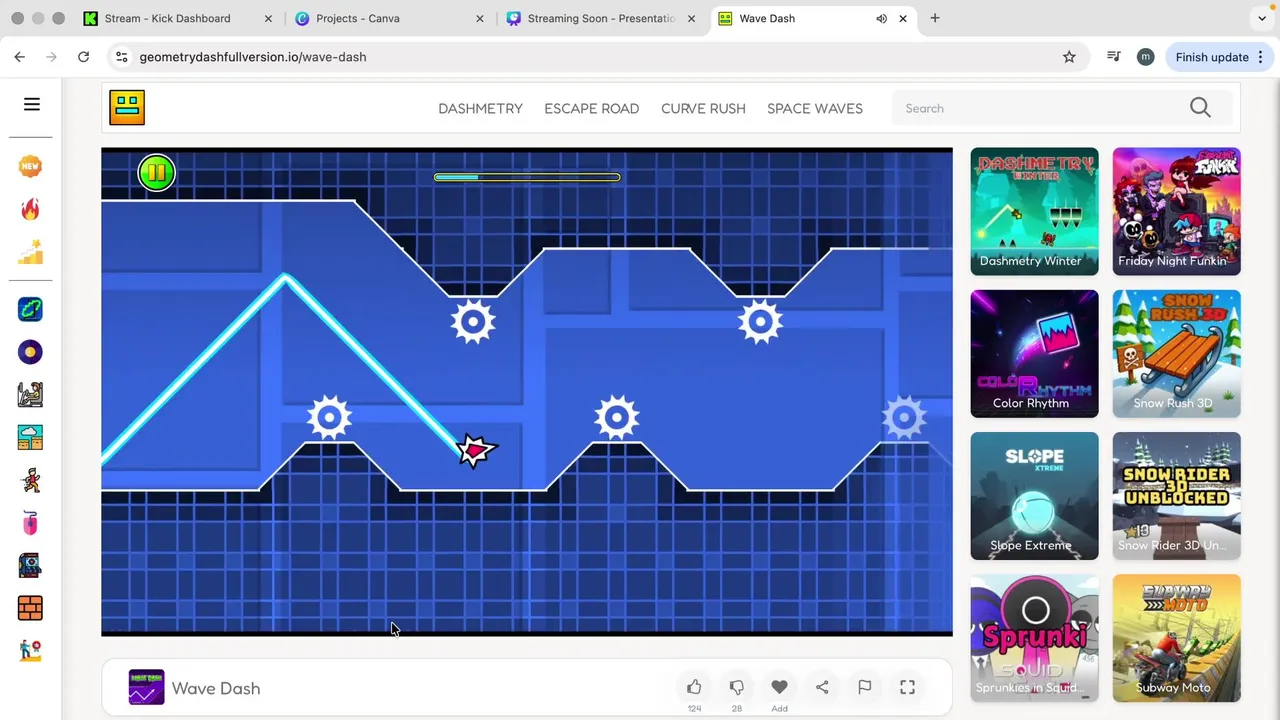Select the purple circle category icon
Image resolution: width=1280 pixels, height=720 pixels.
[30, 352]
